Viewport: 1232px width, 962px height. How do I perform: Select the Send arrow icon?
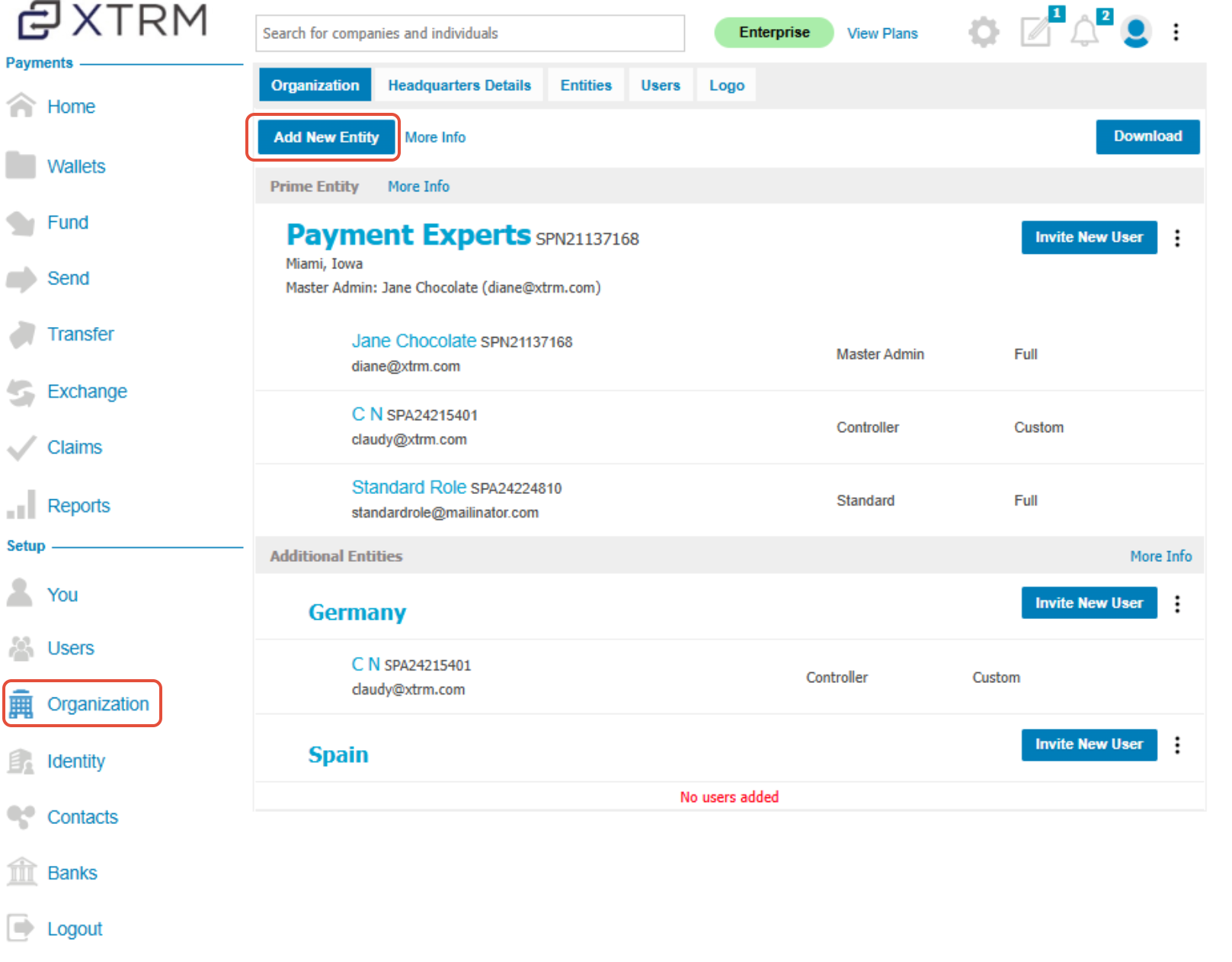pos(21,279)
